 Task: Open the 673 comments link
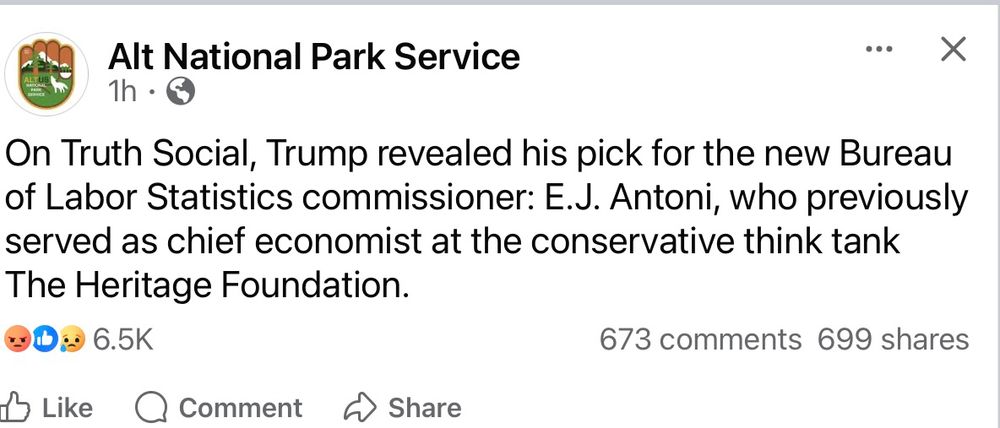700,339
